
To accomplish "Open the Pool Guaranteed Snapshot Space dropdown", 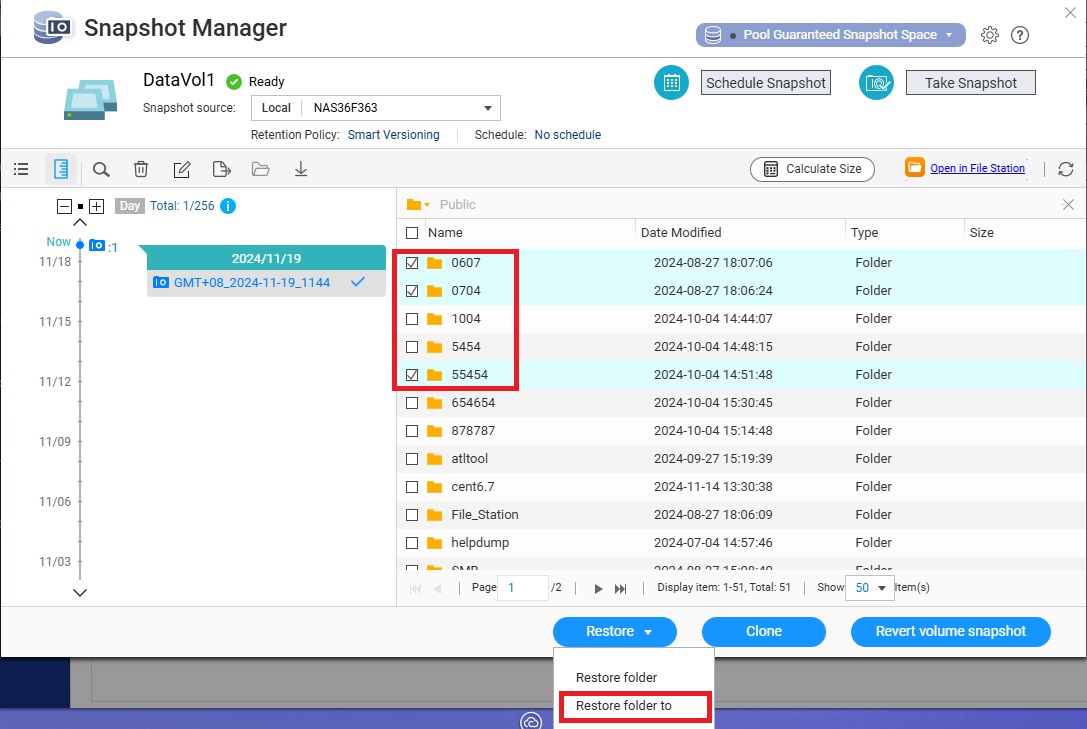I will click(x=831, y=35).
